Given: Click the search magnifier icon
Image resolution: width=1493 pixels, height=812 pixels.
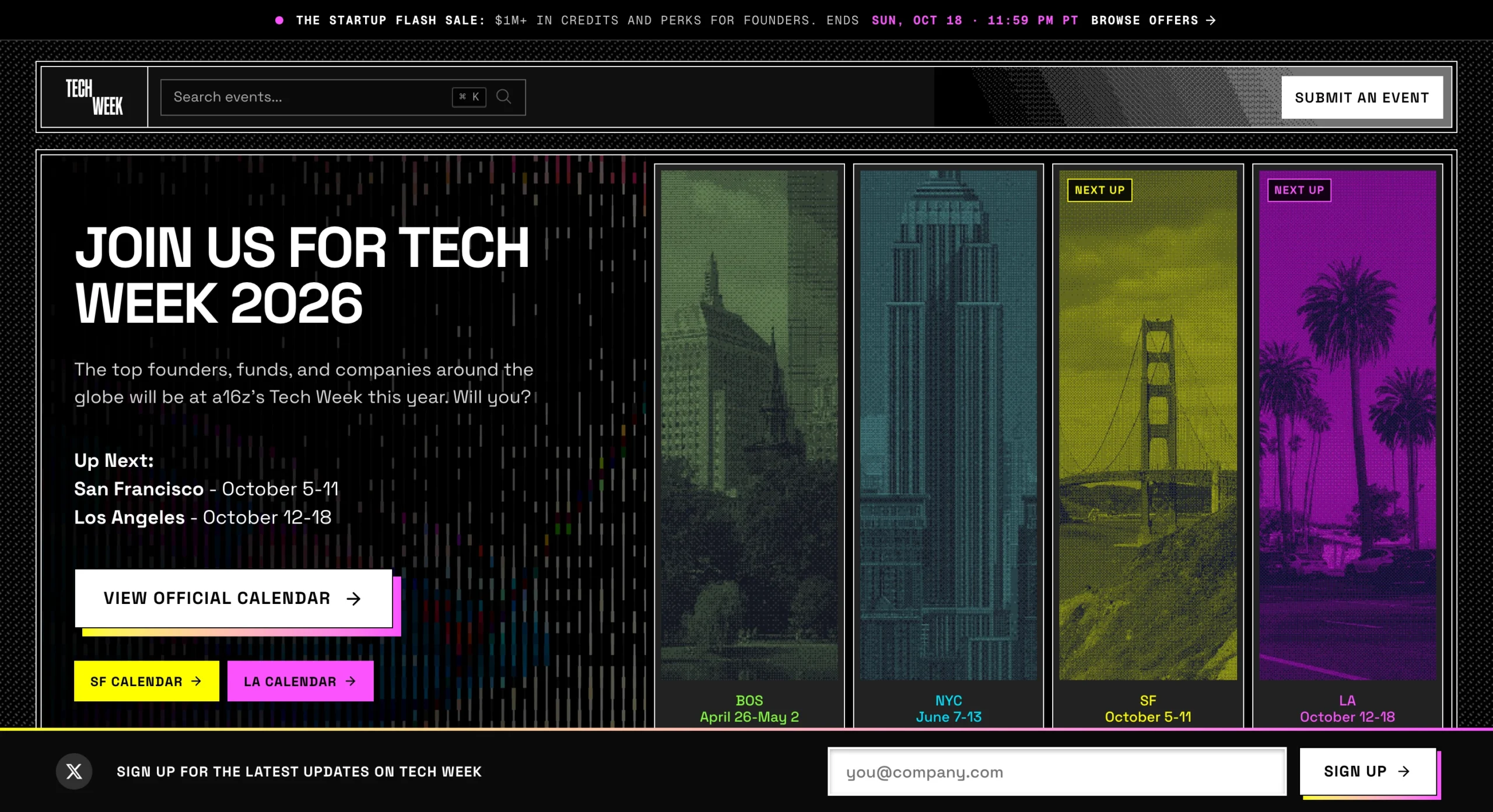Looking at the screenshot, I should pyautogui.click(x=504, y=97).
